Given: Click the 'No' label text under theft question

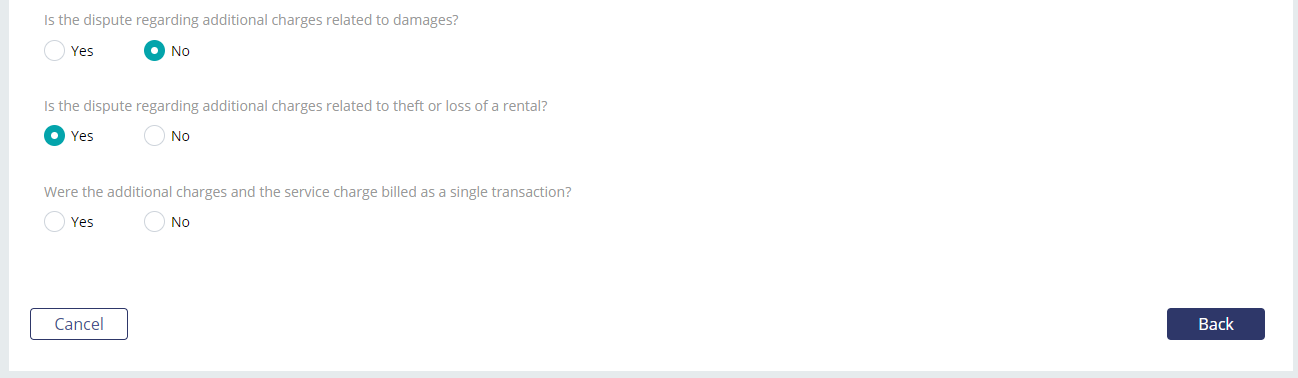Looking at the screenshot, I should (x=180, y=137).
